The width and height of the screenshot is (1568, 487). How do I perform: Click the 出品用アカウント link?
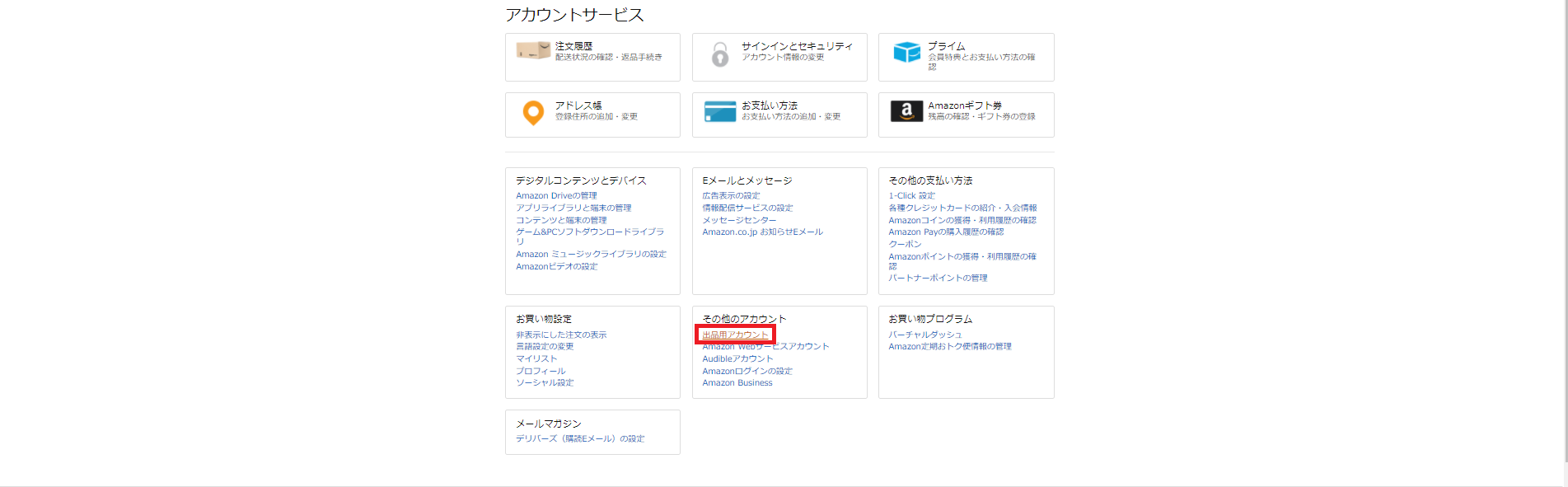[x=735, y=335]
